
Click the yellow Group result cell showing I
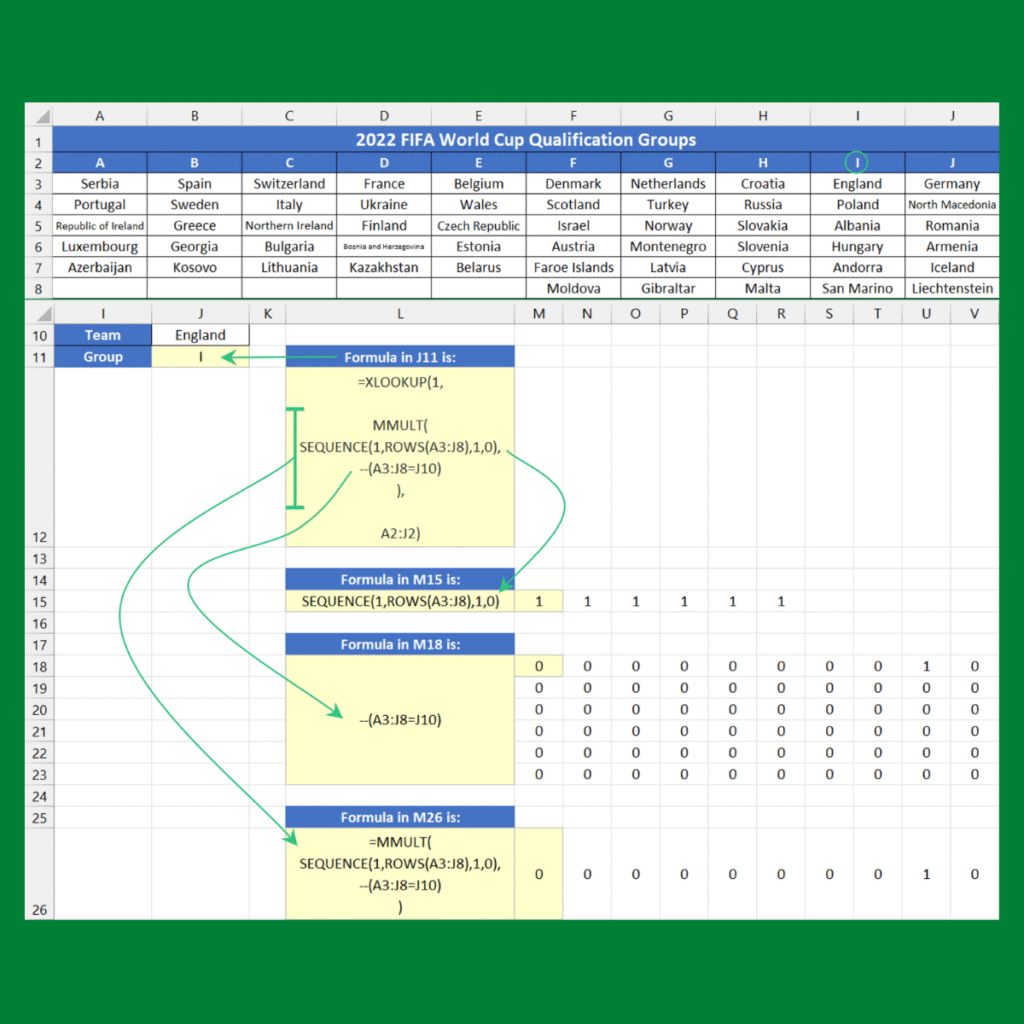coord(200,357)
